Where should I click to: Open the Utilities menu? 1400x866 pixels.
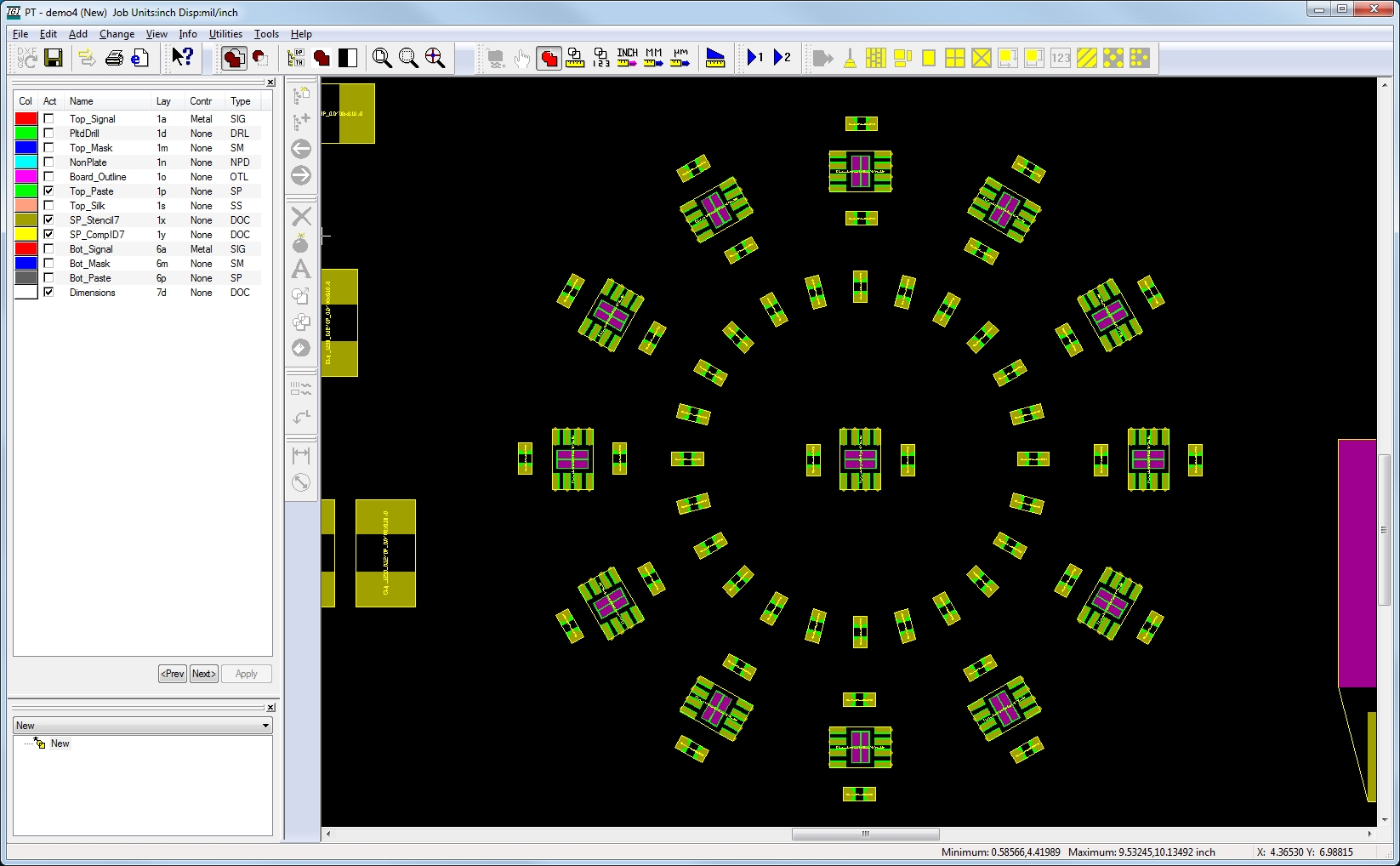click(x=225, y=34)
